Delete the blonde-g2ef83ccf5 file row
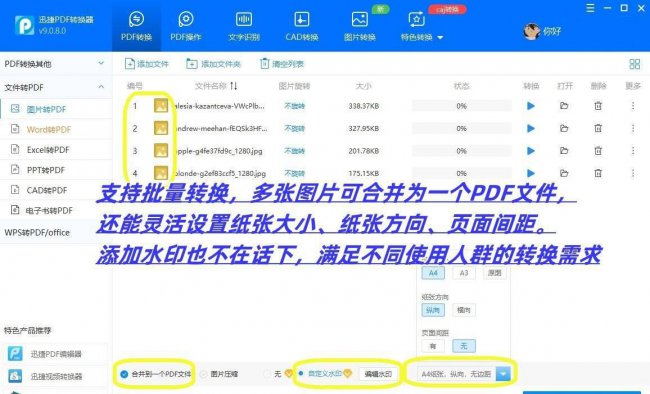The width and height of the screenshot is (650, 394). pos(598,173)
